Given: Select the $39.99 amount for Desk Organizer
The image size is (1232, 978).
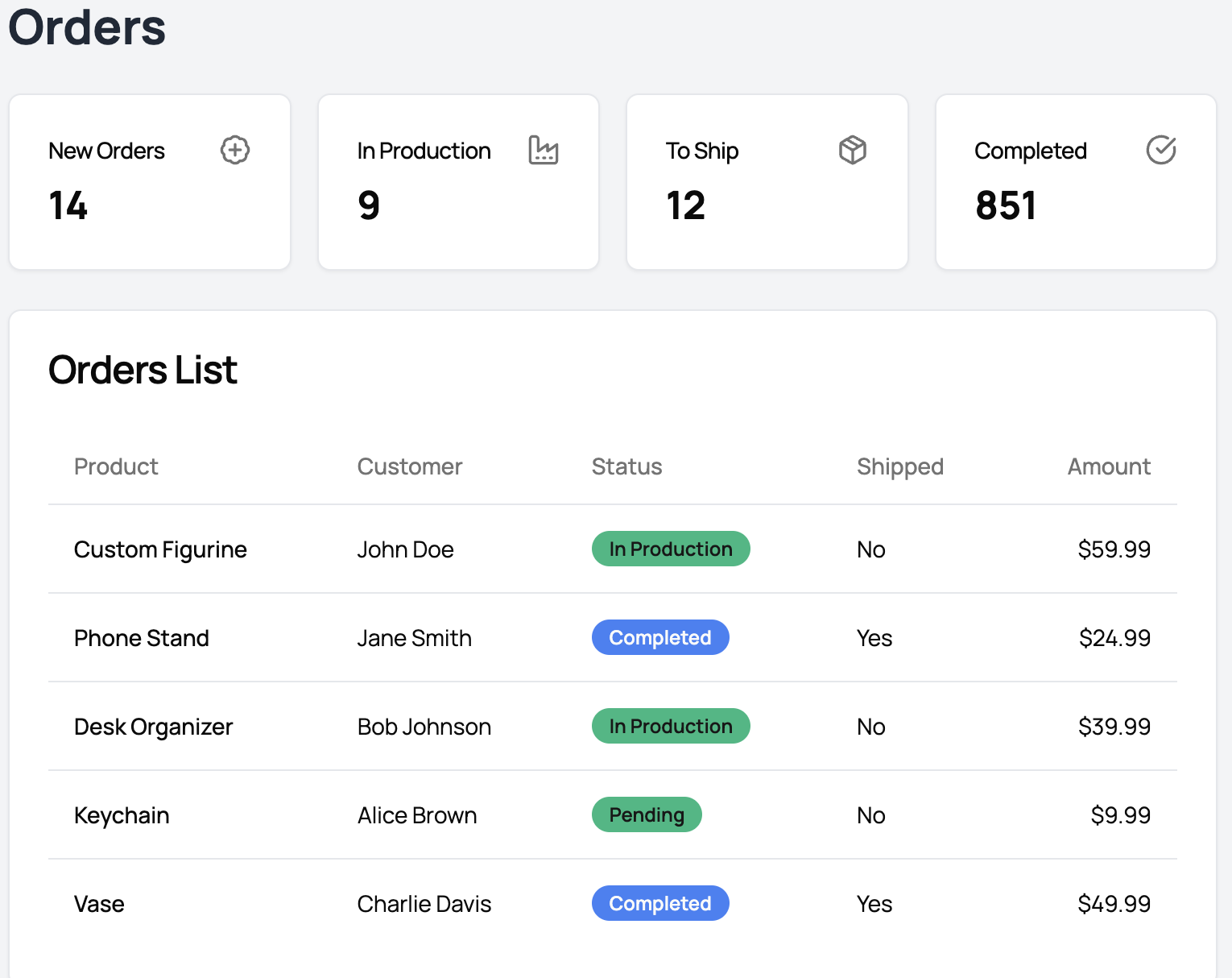Looking at the screenshot, I should coord(1114,726).
